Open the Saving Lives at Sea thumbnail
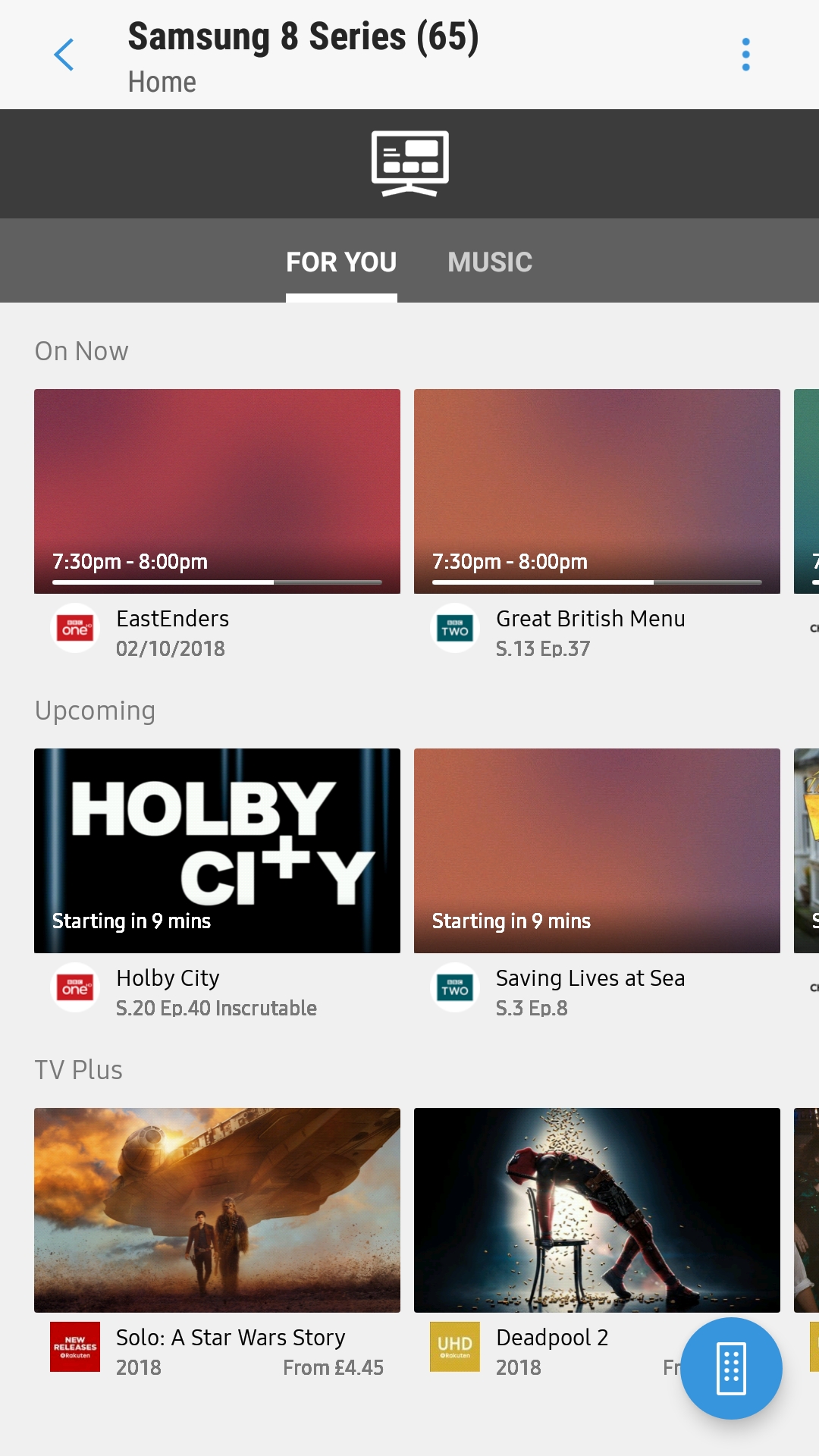Viewport: 819px width, 1456px height. [x=597, y=851]
